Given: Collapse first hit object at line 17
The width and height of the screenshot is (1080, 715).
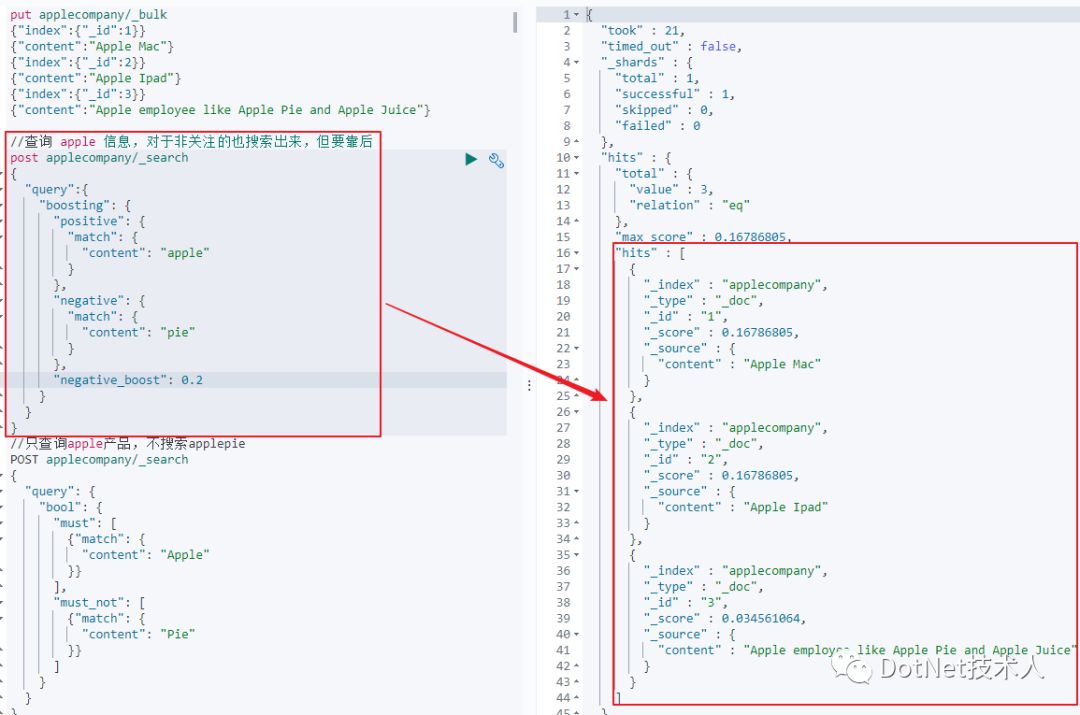Looking at the screenshot, I should pyautogui.click(x=577, y=269).
